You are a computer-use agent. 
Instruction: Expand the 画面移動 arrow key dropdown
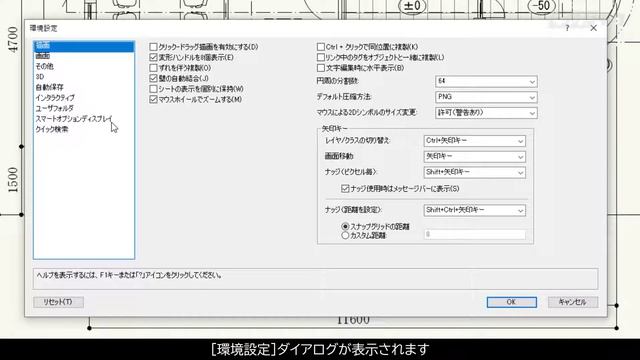pyautogui.click(x=475, y=157)
